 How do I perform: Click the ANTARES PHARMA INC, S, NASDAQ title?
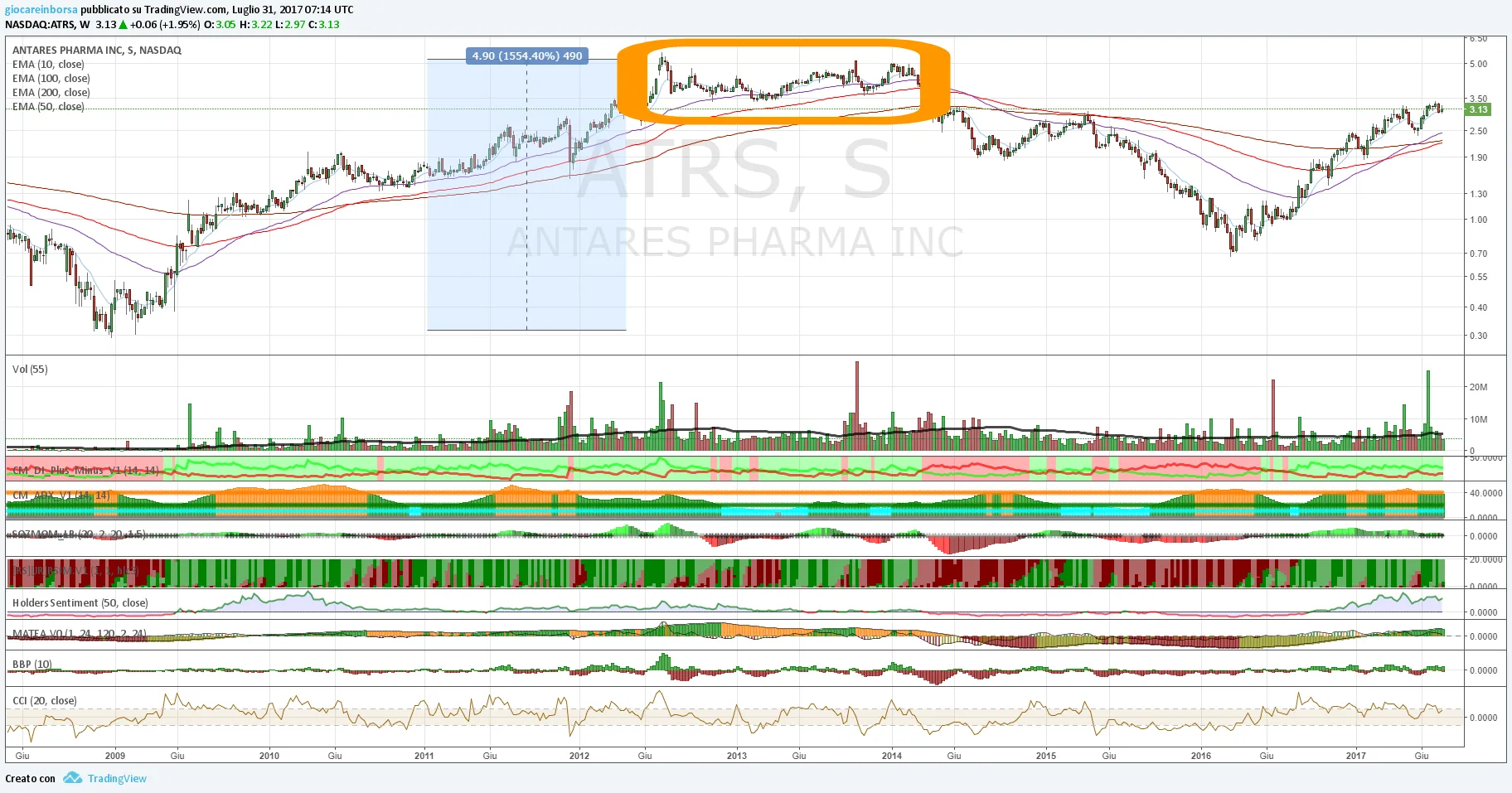click(x=97, y=51)
